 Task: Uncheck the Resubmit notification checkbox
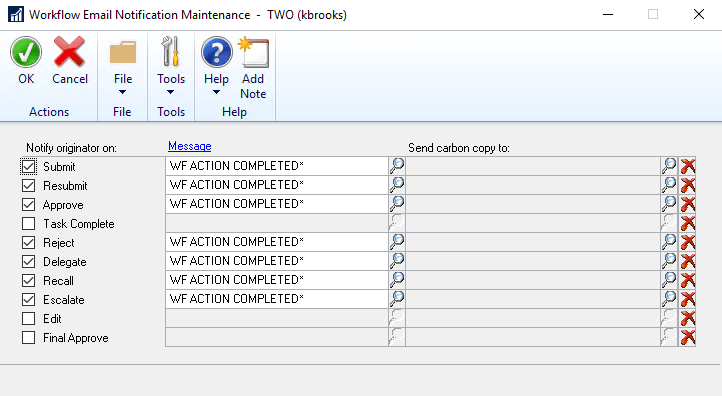(29, 186)
